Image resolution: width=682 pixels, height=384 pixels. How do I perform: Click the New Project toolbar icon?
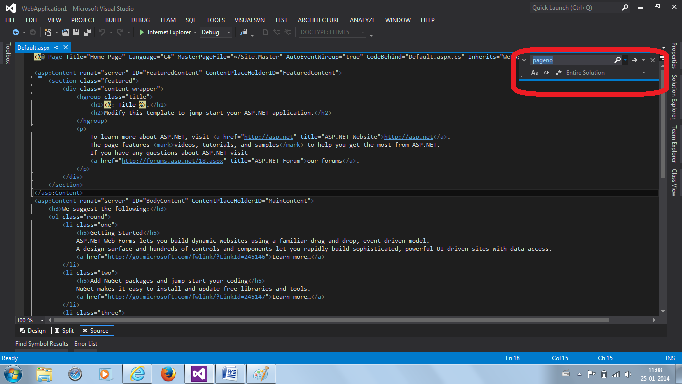[x=48, y=32]
